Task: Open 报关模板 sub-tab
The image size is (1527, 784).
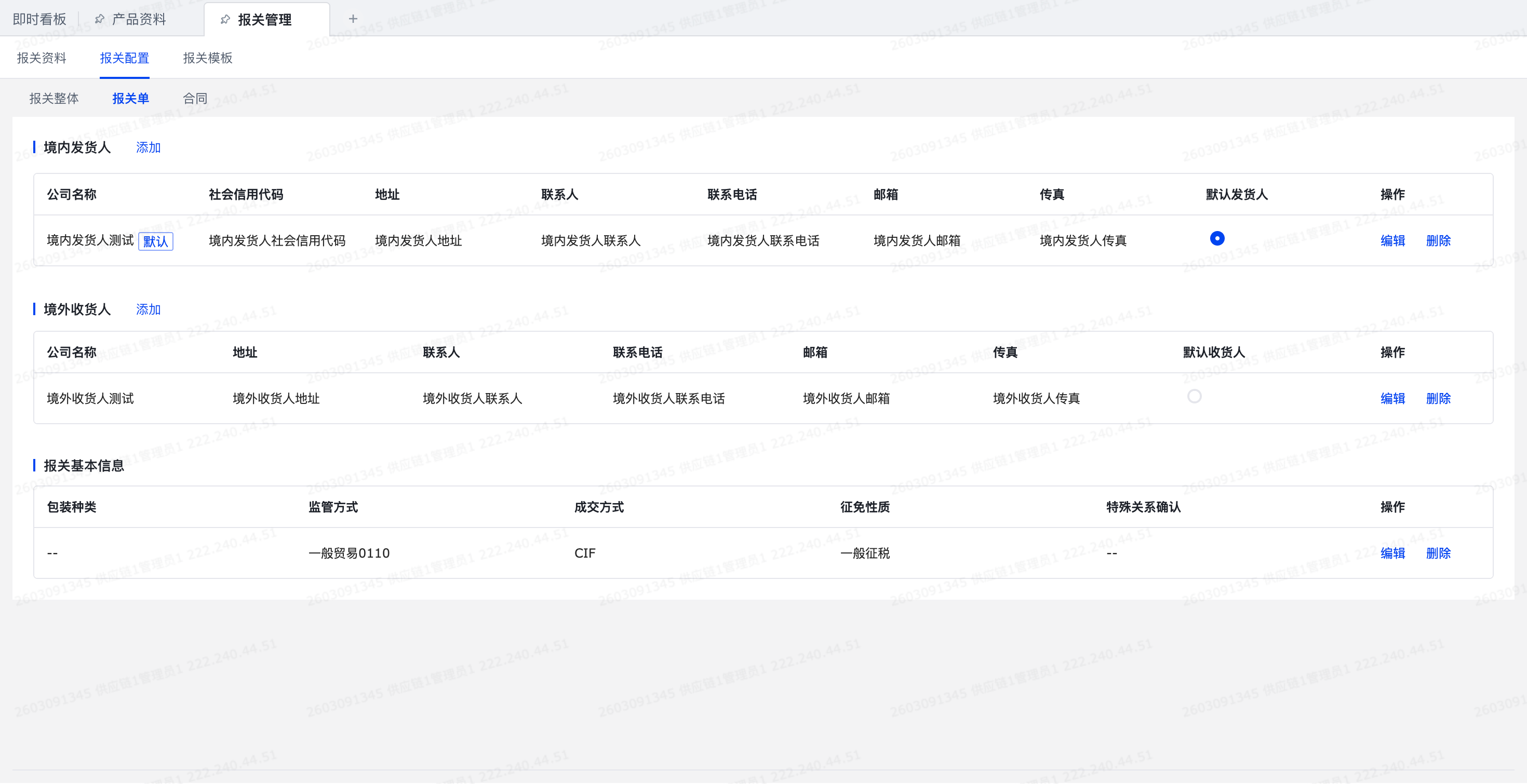Action: (207, 58)
